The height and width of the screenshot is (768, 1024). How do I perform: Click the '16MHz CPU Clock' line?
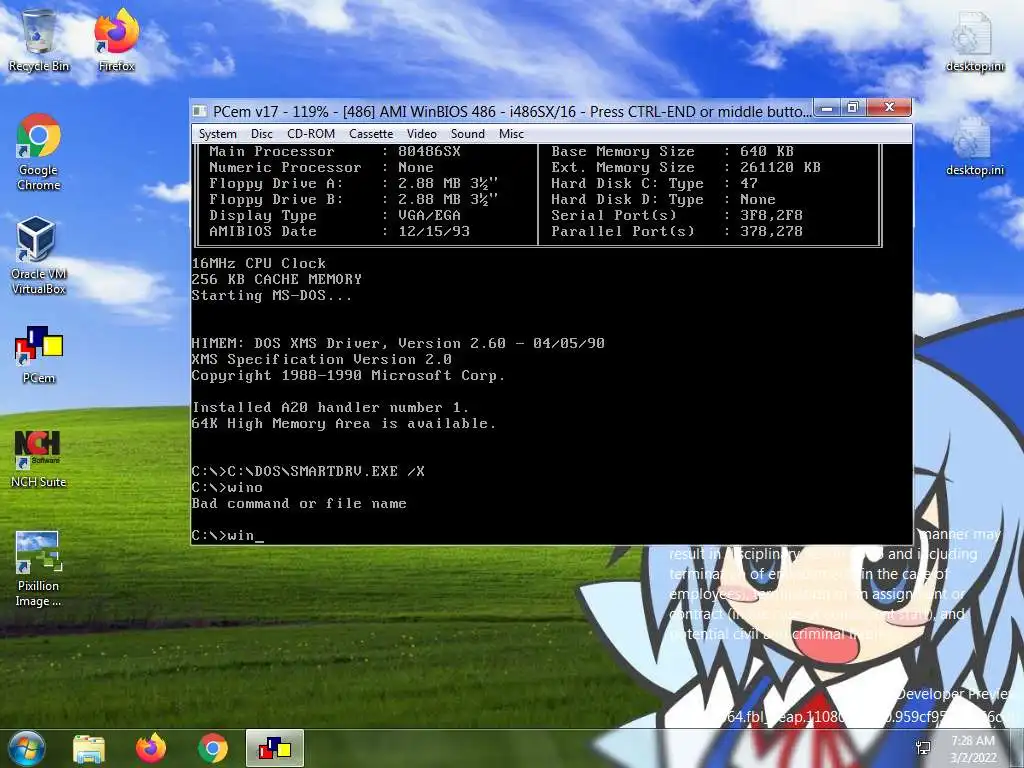pyautogui.click(x=259, y=263)
